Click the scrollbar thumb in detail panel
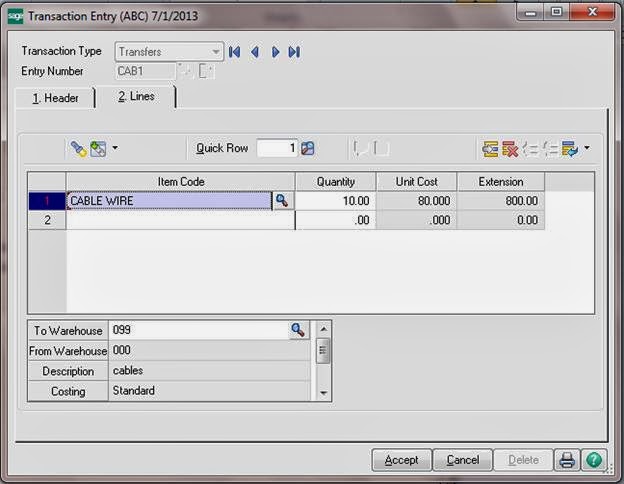This screenshot has height=484, width=624. coord(323,351)
